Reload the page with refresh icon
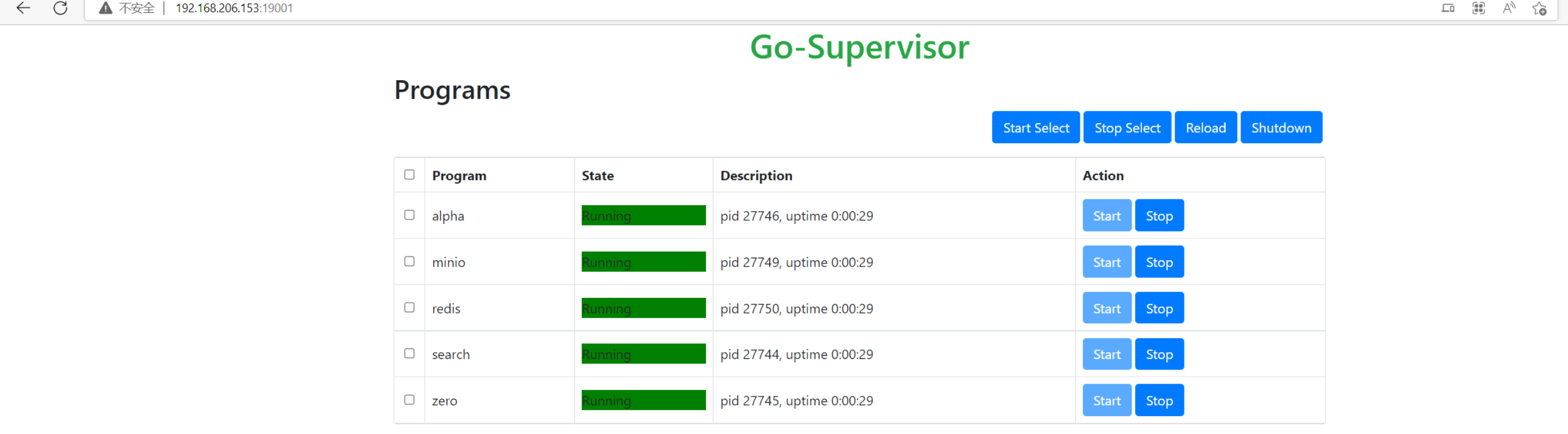 pos(60,8)
